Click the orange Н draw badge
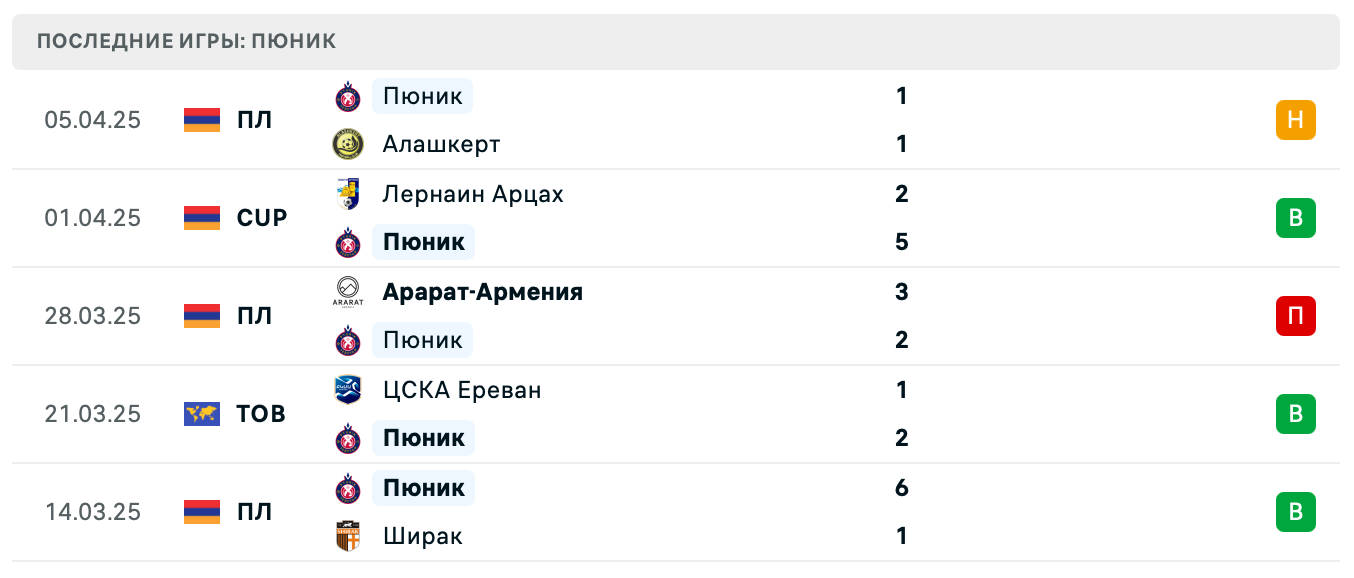The height and width of the screenshot is (578, 1354). 1295,120
